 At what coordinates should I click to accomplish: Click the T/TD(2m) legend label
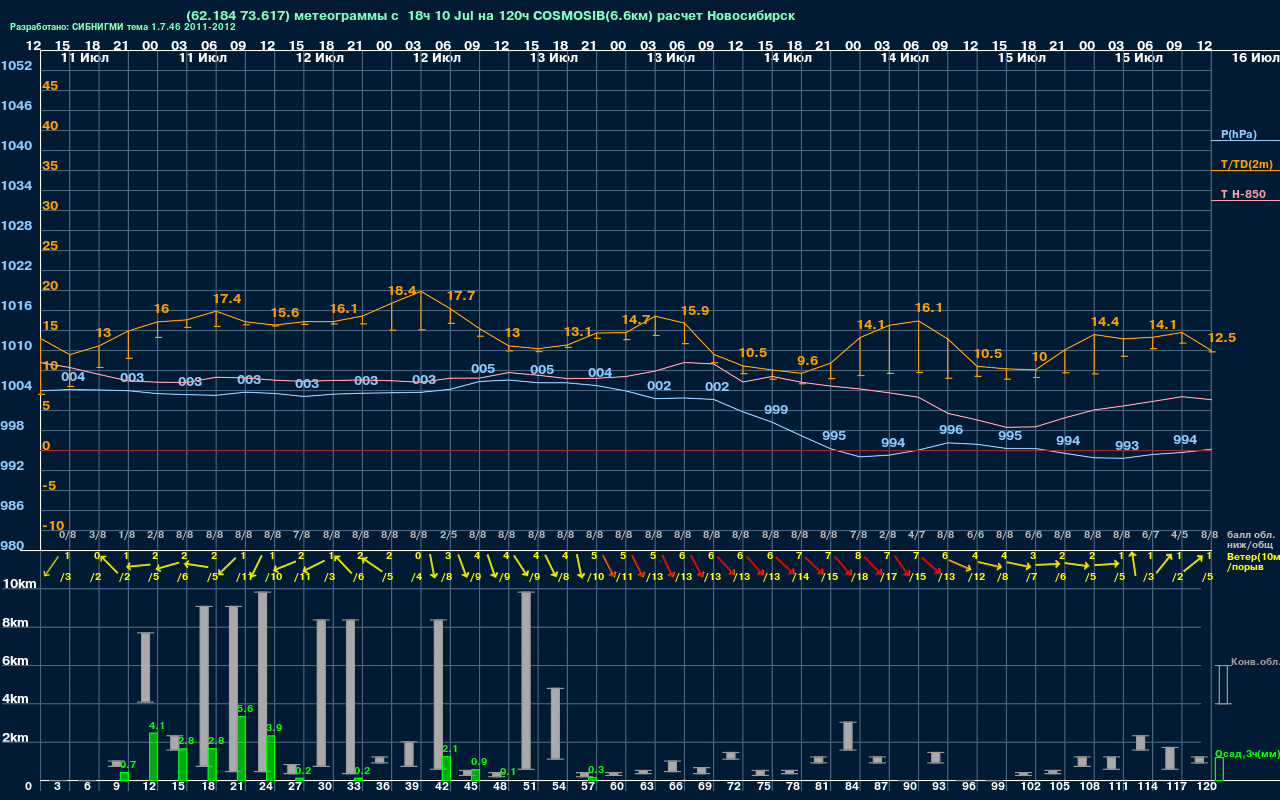tap(1247, 164)
